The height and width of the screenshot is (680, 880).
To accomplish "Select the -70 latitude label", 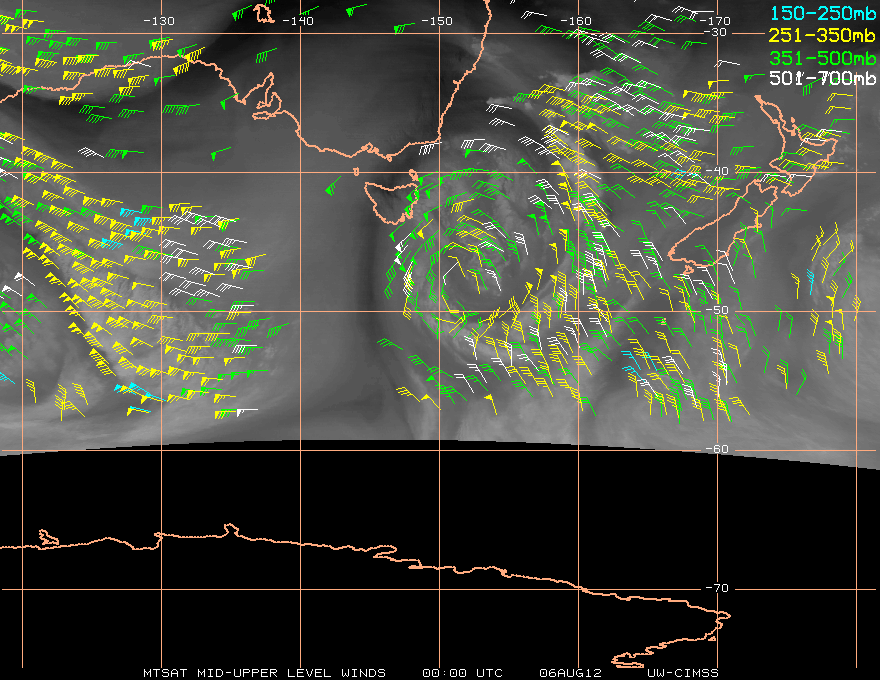I will 716,588.
